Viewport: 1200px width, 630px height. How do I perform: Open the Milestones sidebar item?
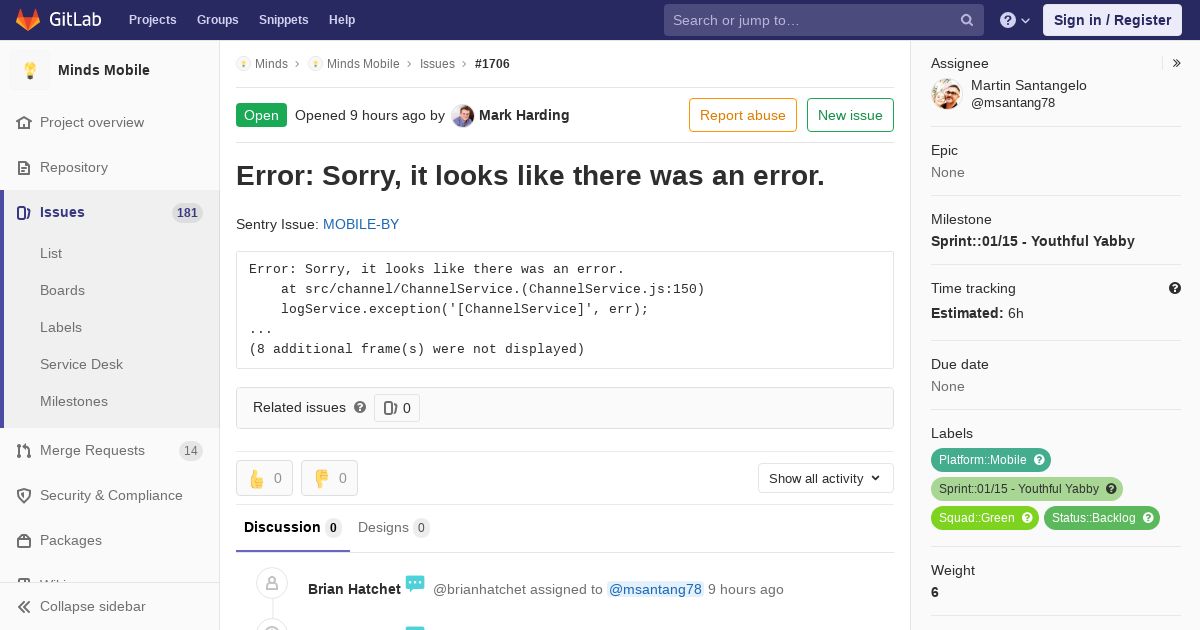coord(74,401)
